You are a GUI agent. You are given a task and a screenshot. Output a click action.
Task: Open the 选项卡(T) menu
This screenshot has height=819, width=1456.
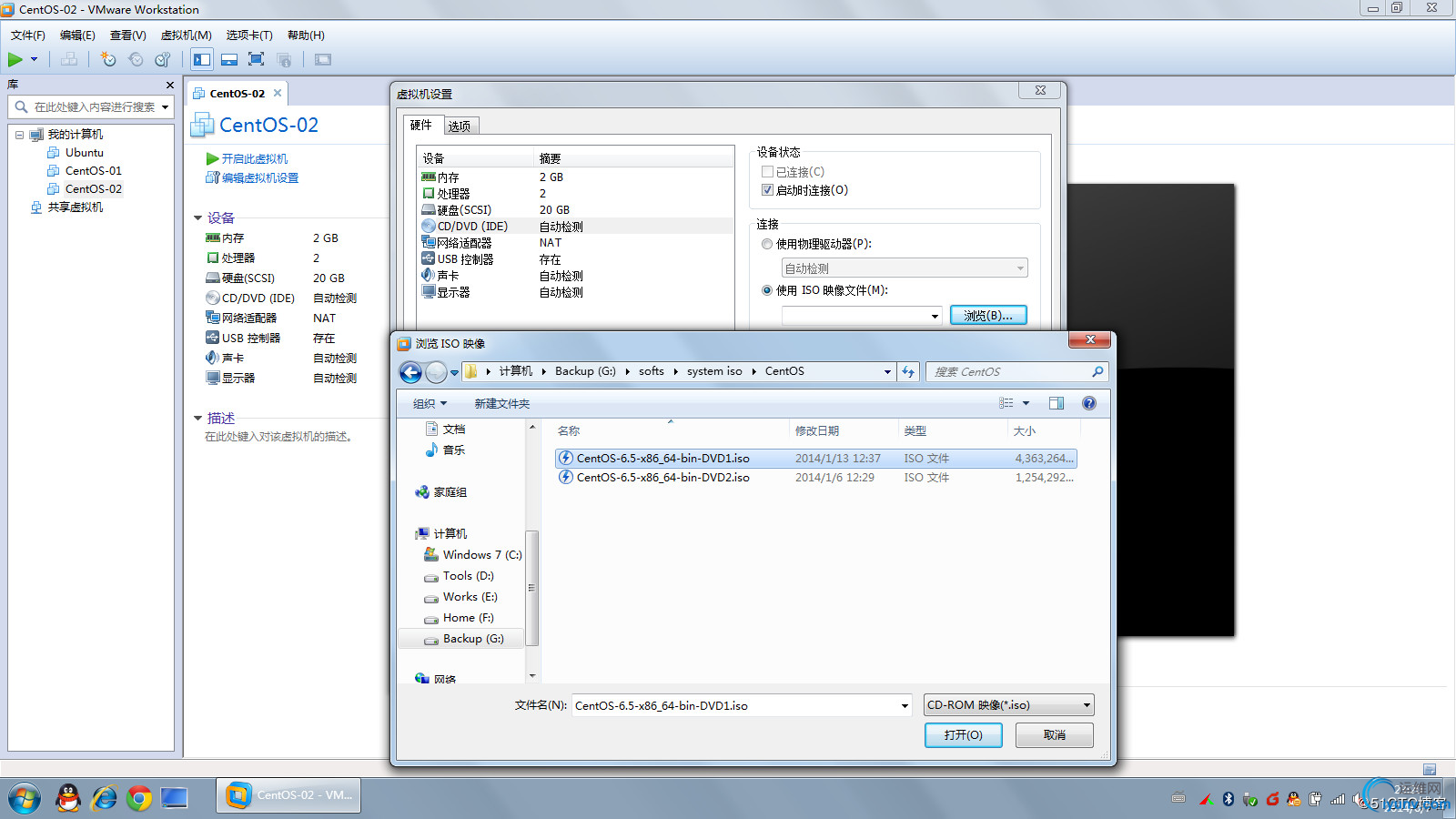click(x=249, y=35)
